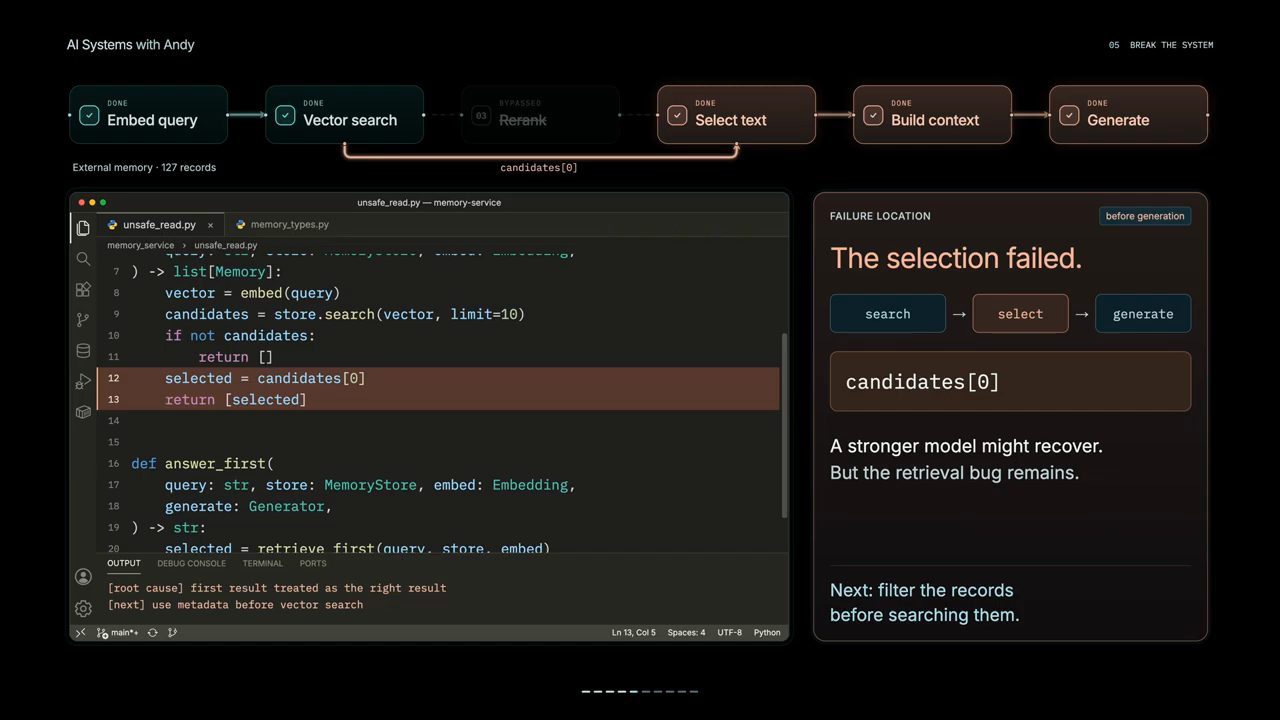Open the Accounts icon in activity bar
Screen dimensions: 1280x720
coord(83,577)
